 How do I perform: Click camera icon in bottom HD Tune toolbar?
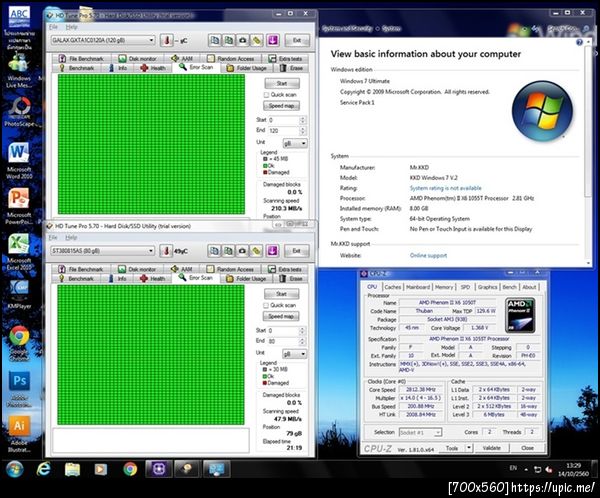pos(242,251)
